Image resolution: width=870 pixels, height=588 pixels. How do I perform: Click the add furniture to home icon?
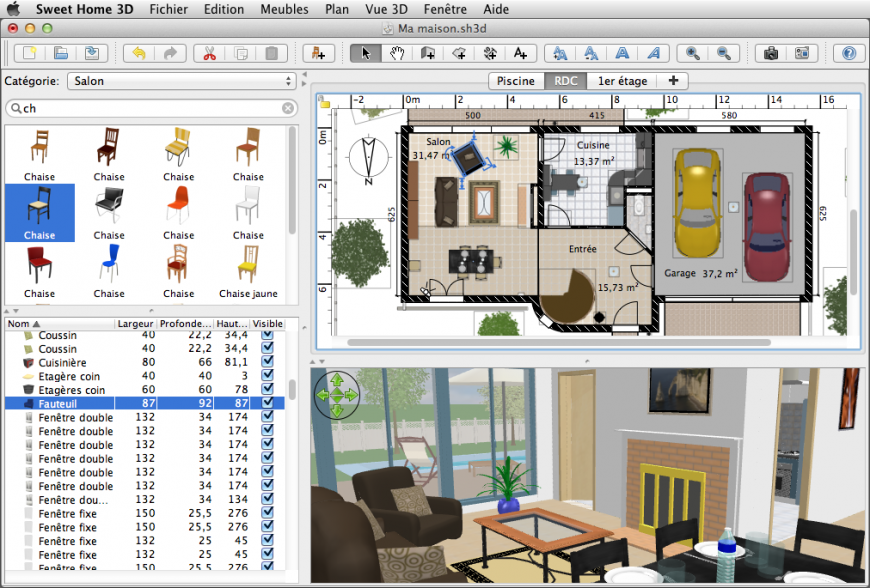click(318, 53)
